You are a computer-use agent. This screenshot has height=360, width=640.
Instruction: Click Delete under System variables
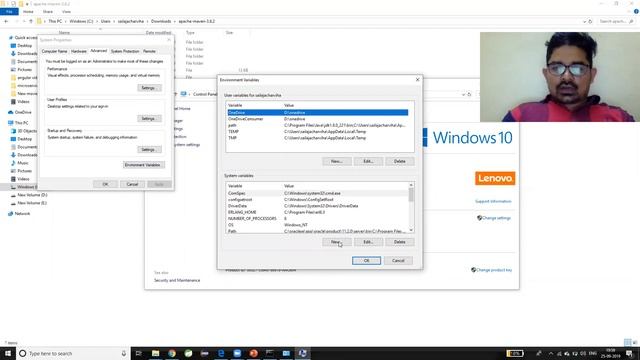click(400, 242)
